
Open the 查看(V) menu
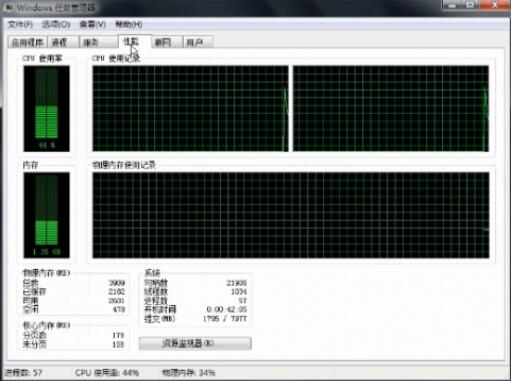92,24
